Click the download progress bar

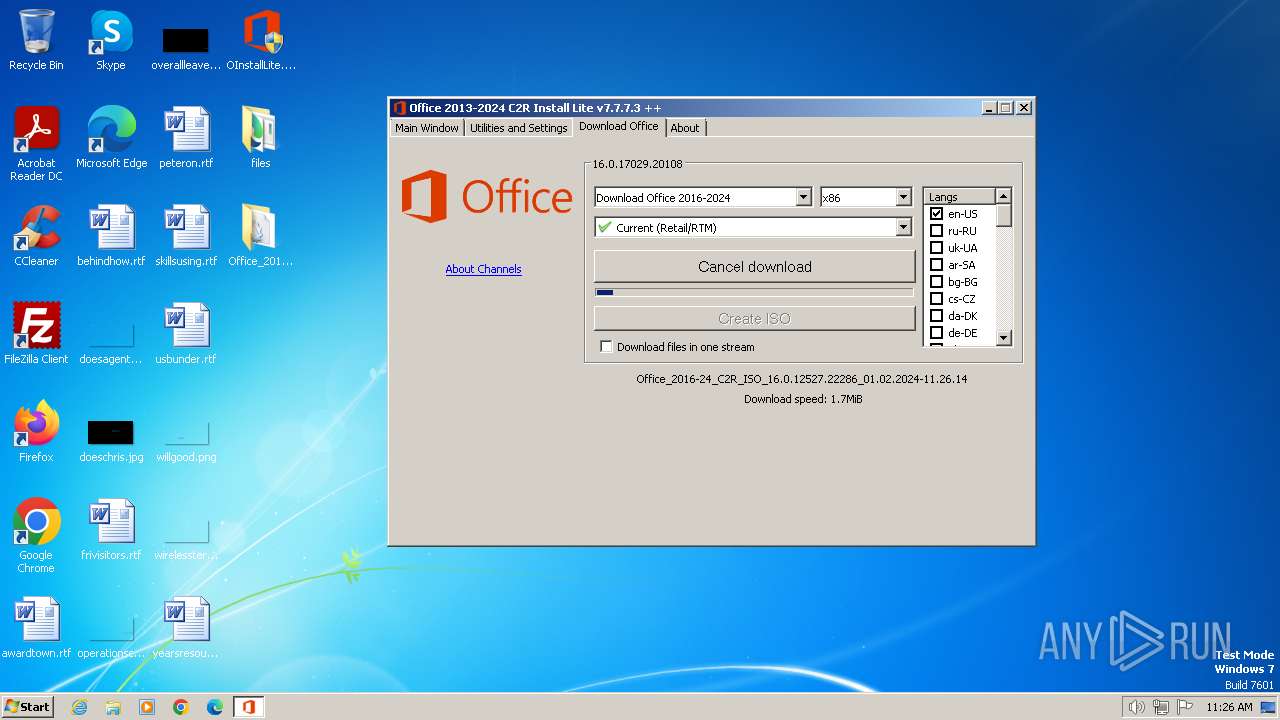754,293
